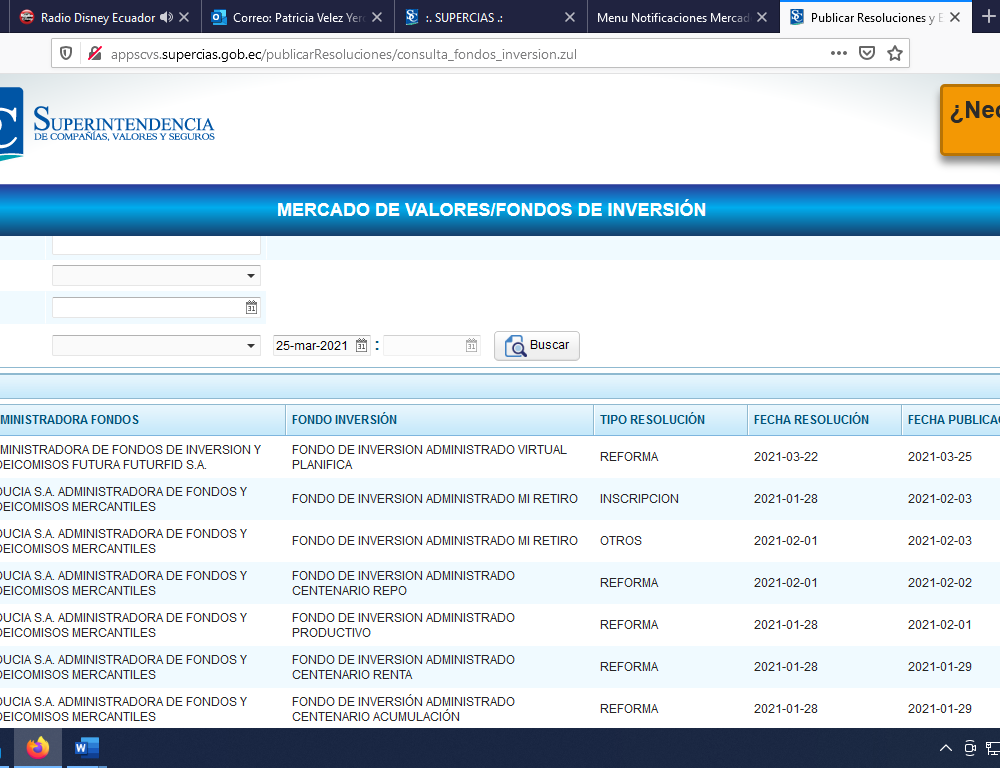Click the Buscar search button
1000x768 pixels.
coord(537,346)
